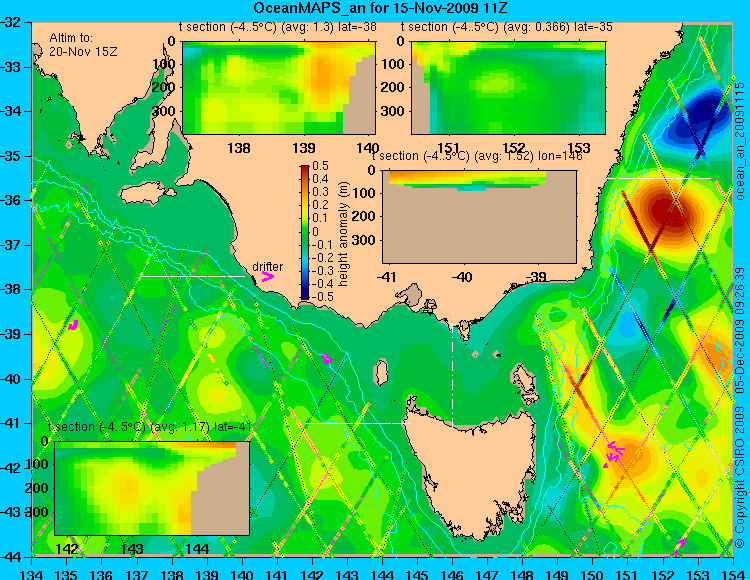Click the 't section (avg: 1.17) lat=-41' heading
This screenshot has height=580, width=750.
coord(150,427)
